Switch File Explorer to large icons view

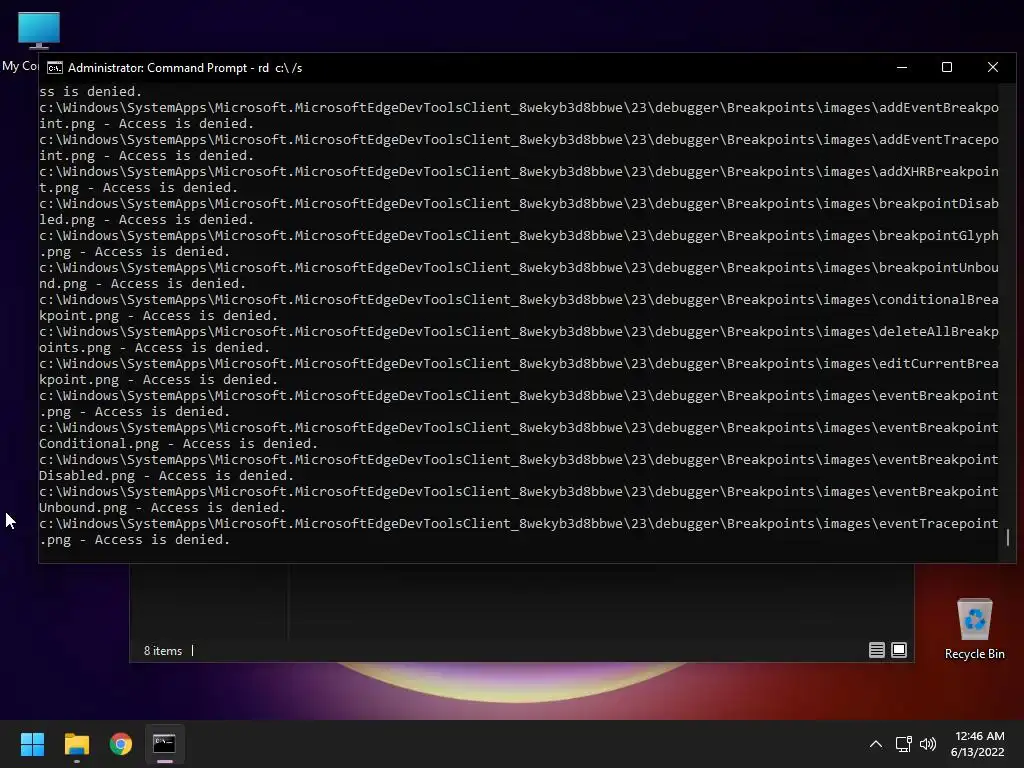pos(899,650)
